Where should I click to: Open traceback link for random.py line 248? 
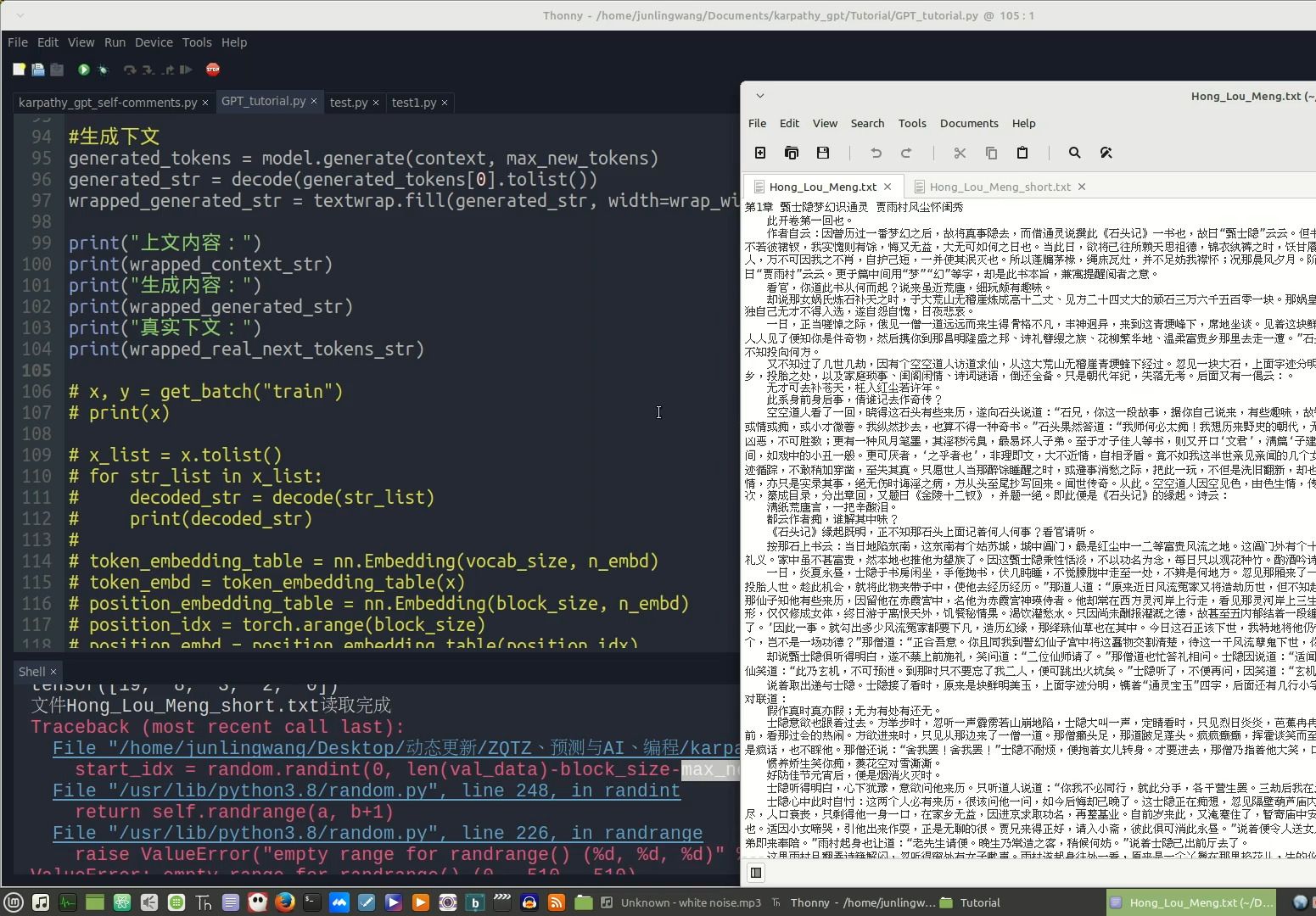367,790
